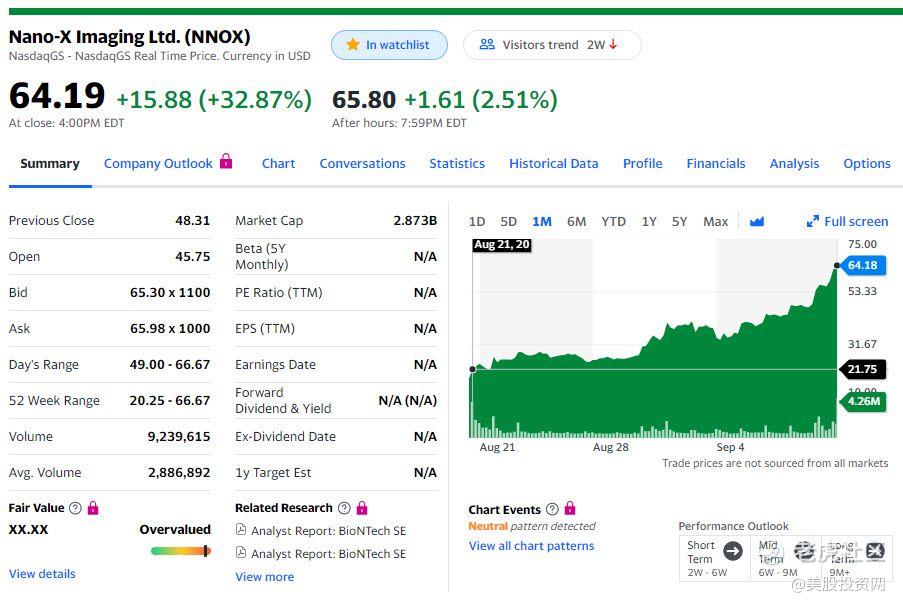Open the Financials tab
This screenshot has height=605, width=903.
(715, 163)
